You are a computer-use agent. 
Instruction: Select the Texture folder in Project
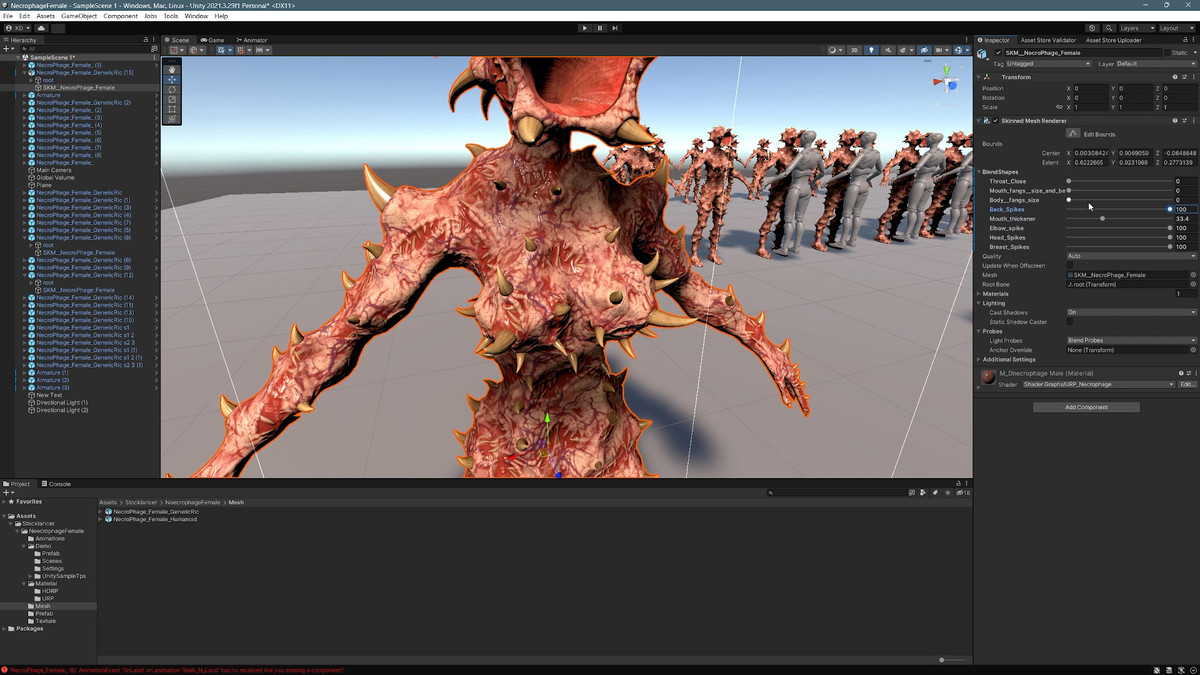pos(46,621)
